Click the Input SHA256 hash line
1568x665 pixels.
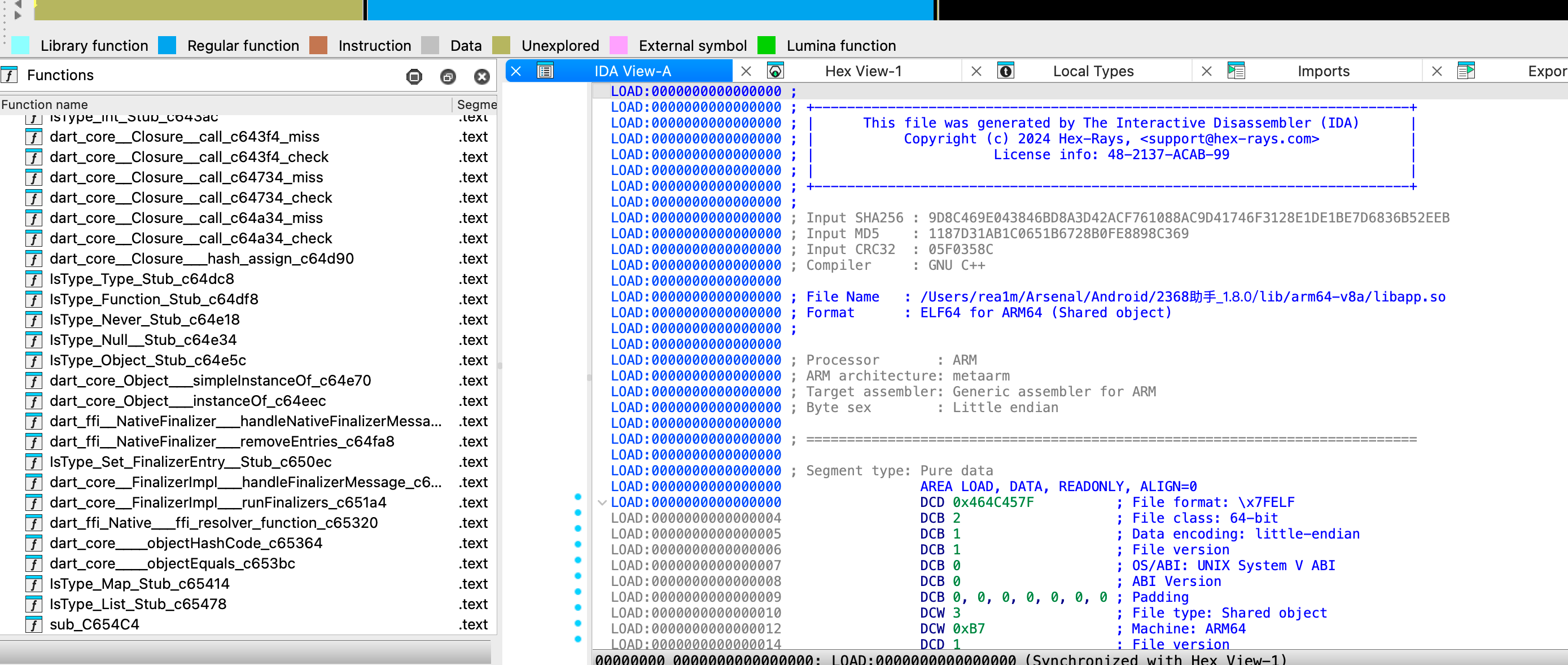[1127, 217]
